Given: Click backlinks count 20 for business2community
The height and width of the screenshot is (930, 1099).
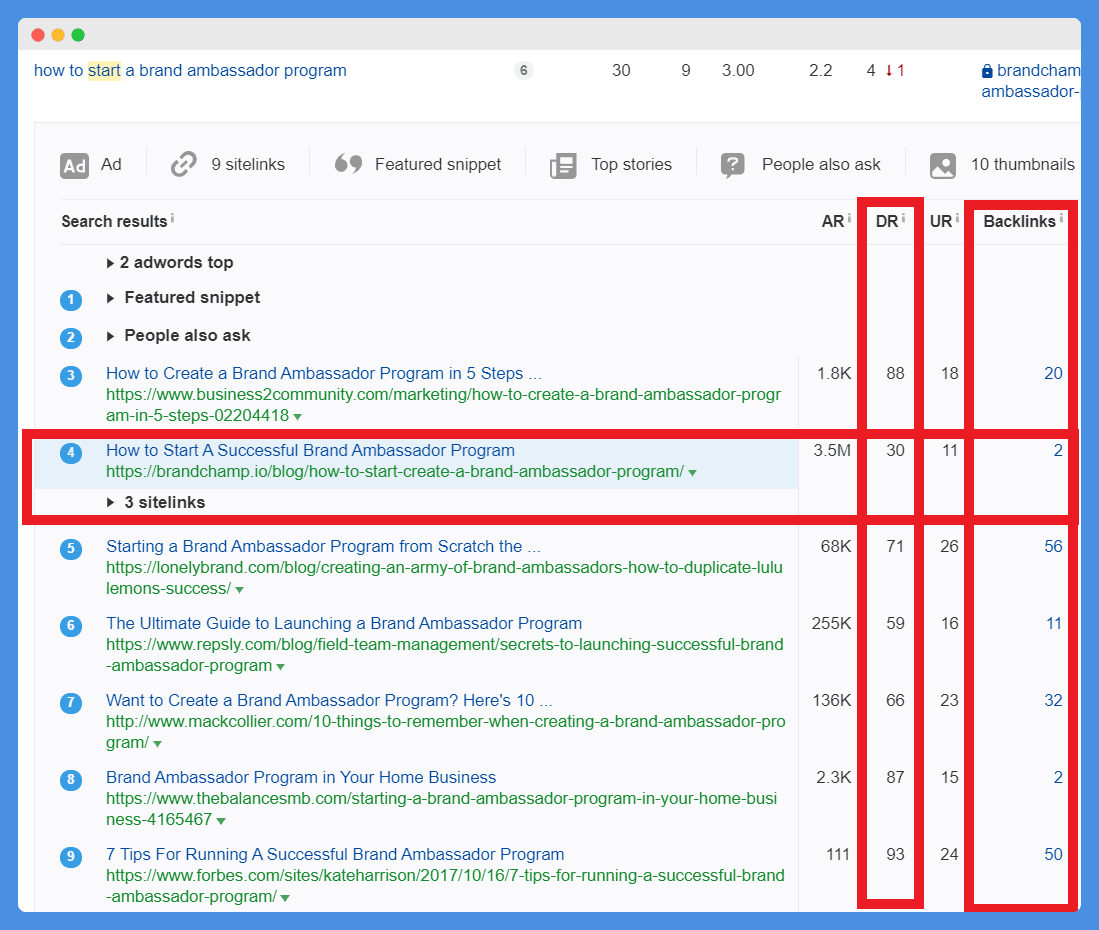Looking at the screenshot, I should point(1053,374).
